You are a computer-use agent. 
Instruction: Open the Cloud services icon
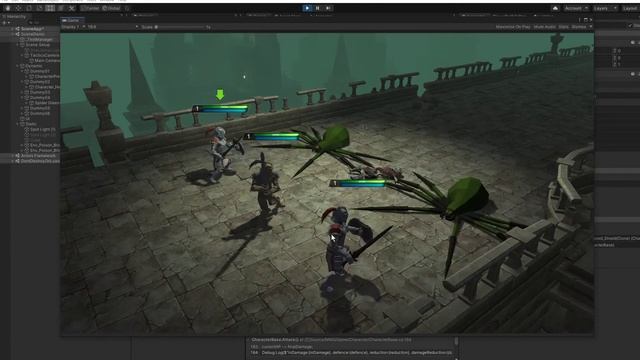[x=555, y=8]
